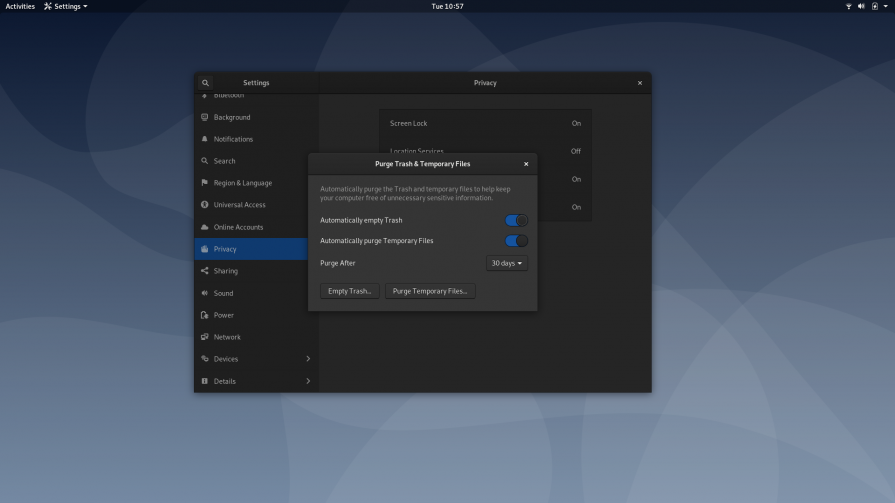The image size is (895, 503).
Task: Click the Sound speaker icon in sidebar
Action: pyautogui.click(x=205, y=293)
